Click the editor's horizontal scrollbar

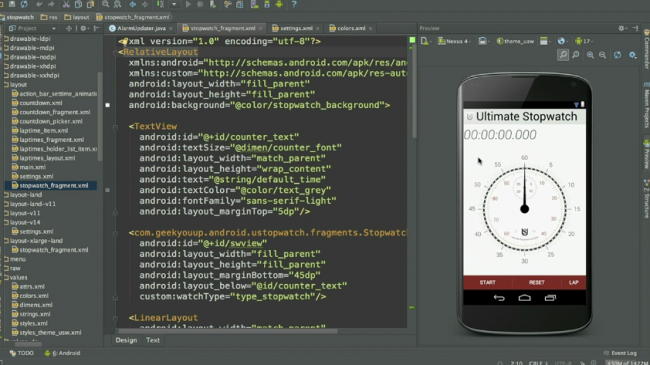[x=228, y=331]
